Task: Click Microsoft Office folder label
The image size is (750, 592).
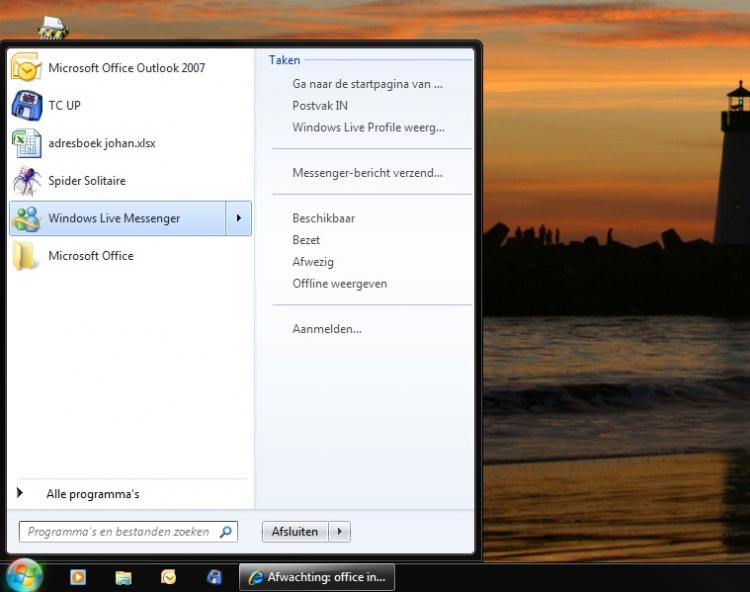Action: (91, 256)
